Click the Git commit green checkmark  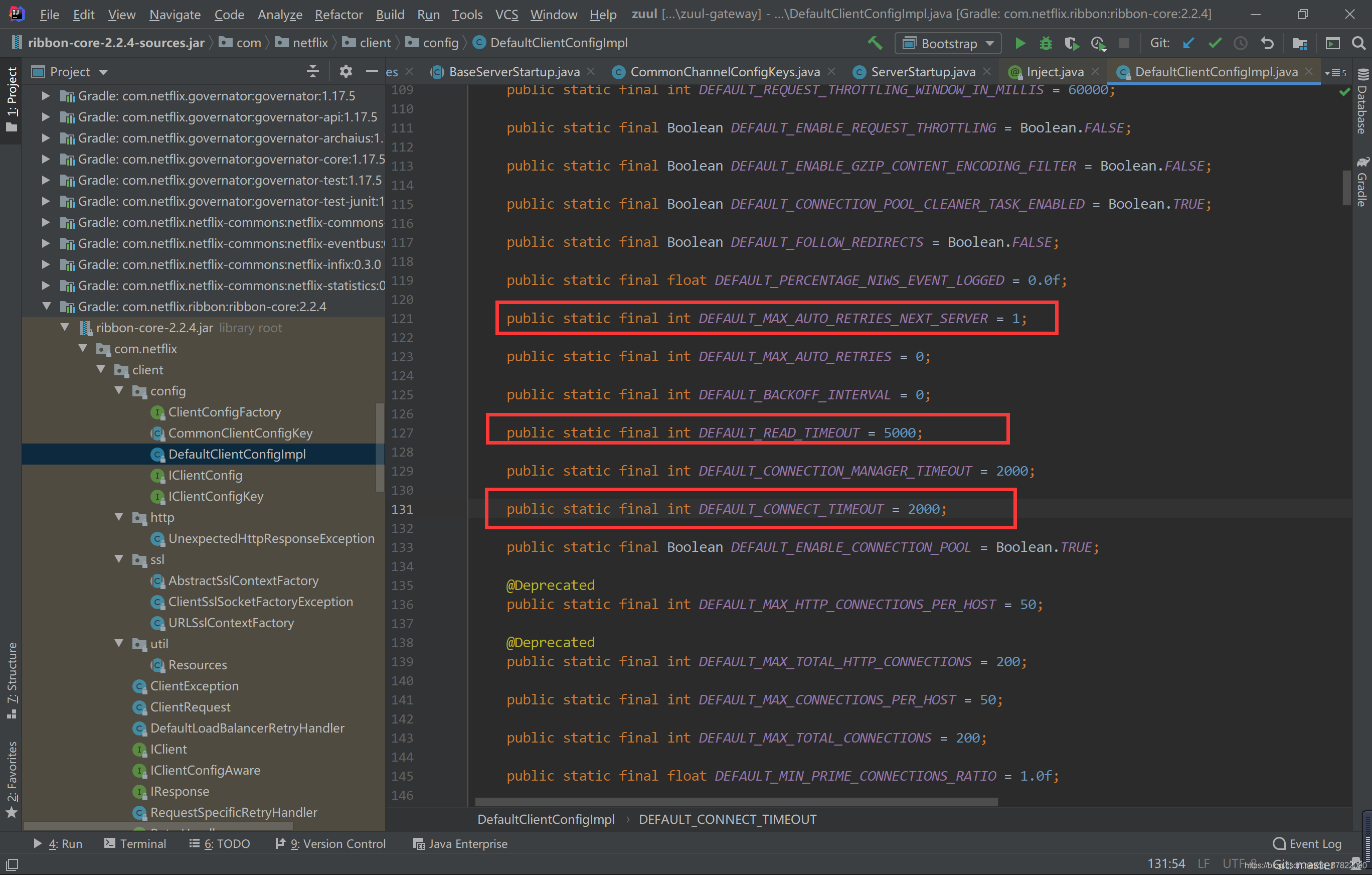point(1215,43)
